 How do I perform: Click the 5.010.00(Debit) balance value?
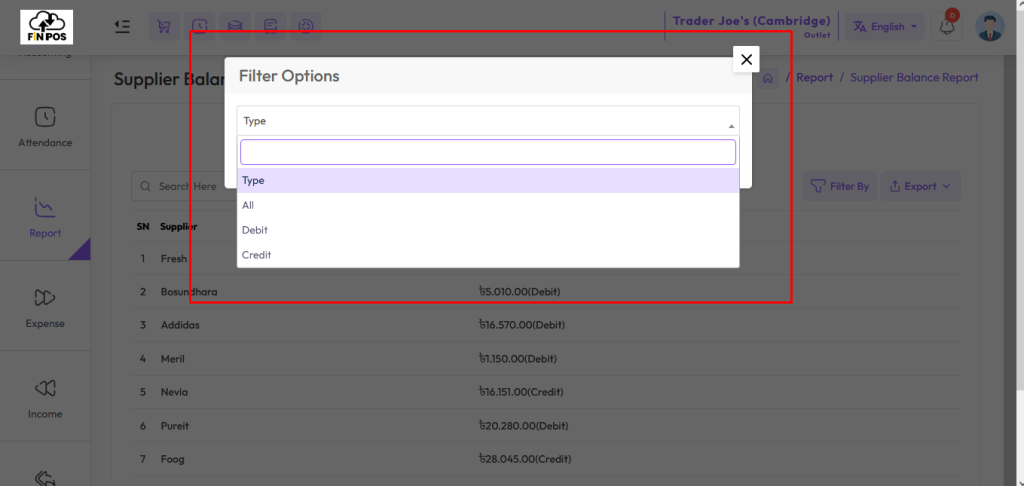click(519, 291)
